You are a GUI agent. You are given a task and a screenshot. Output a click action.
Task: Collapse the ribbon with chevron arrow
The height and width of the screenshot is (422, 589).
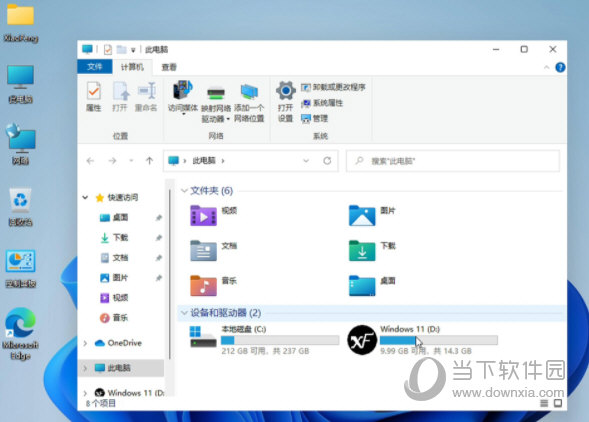547,67
